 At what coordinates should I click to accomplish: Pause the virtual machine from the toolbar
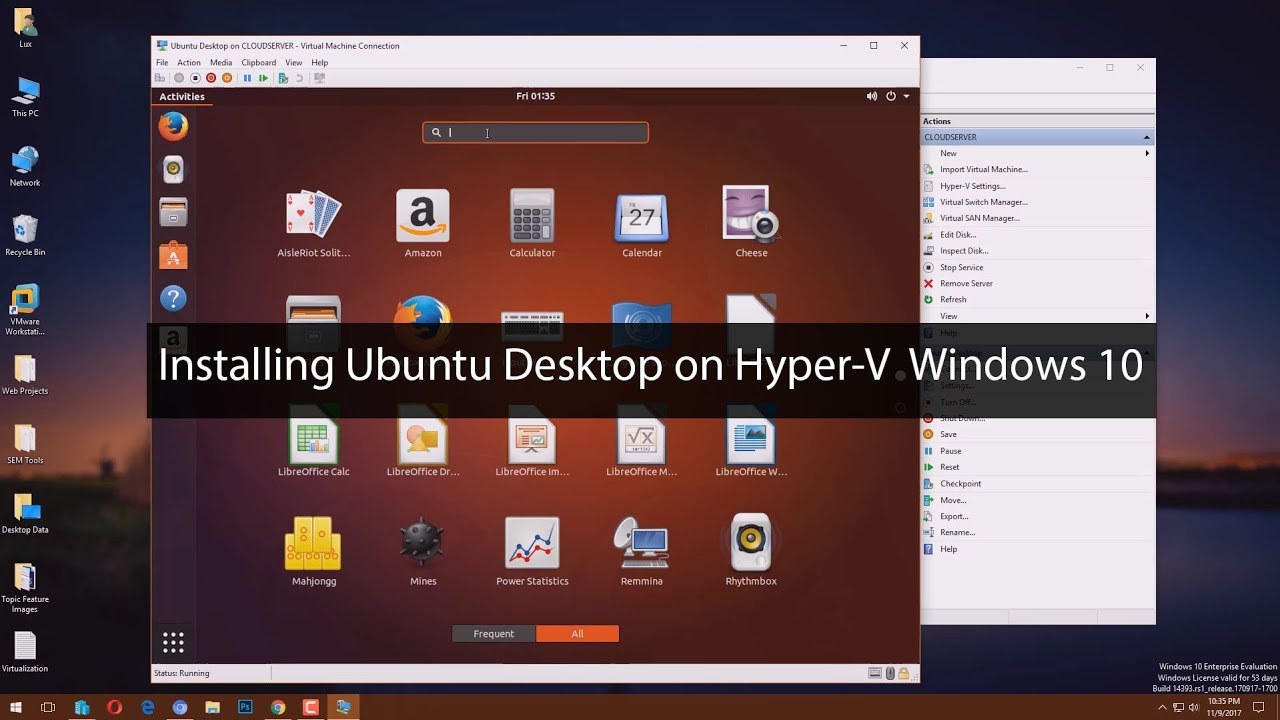coord(247,78)
